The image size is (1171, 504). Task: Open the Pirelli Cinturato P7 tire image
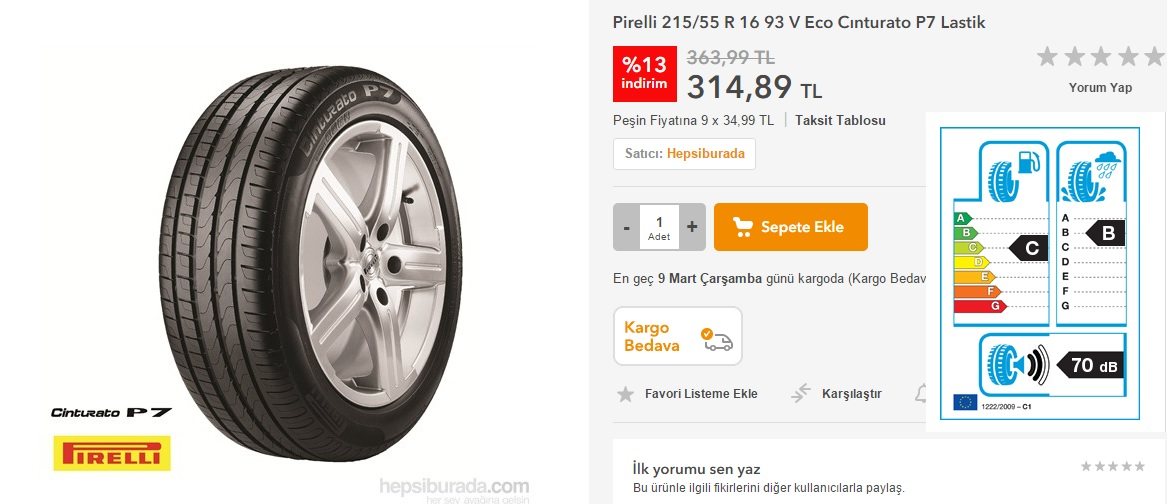tap(310, 263)
